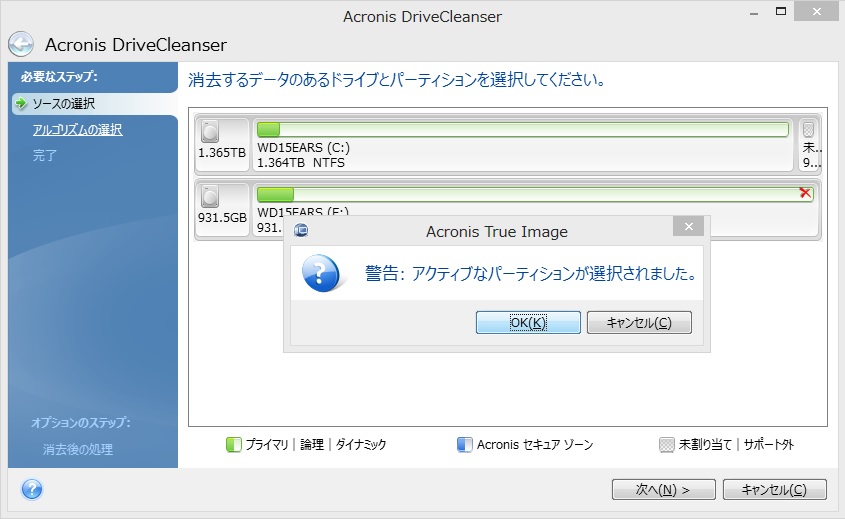This screenshot has height=519, width=845.
Task: Click キャンセル(C) in the warning dialog
Action: coord(639,322)
